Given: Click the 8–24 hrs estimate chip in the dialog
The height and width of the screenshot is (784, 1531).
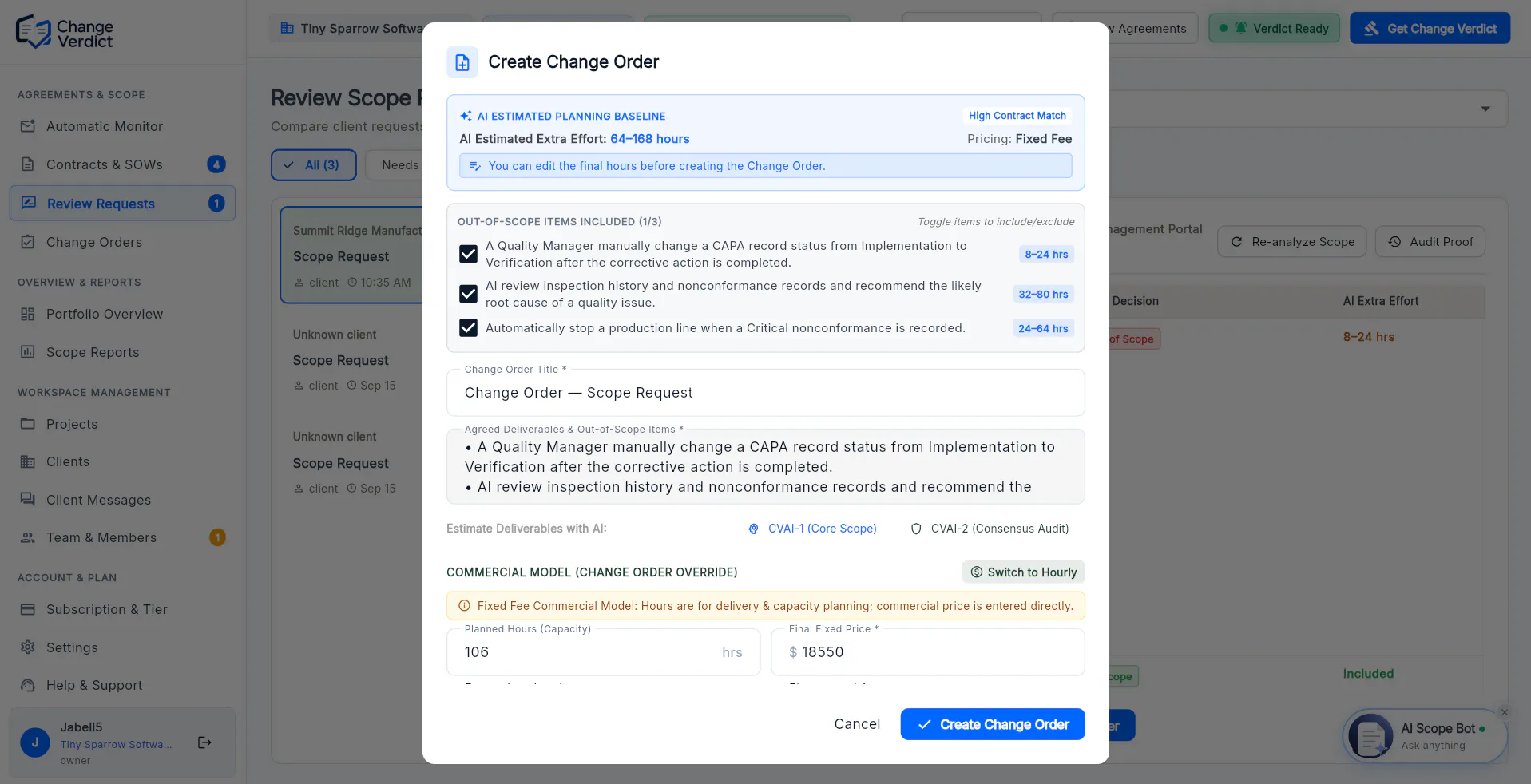Looking at the screenshot, I should tap(1046, 255).
